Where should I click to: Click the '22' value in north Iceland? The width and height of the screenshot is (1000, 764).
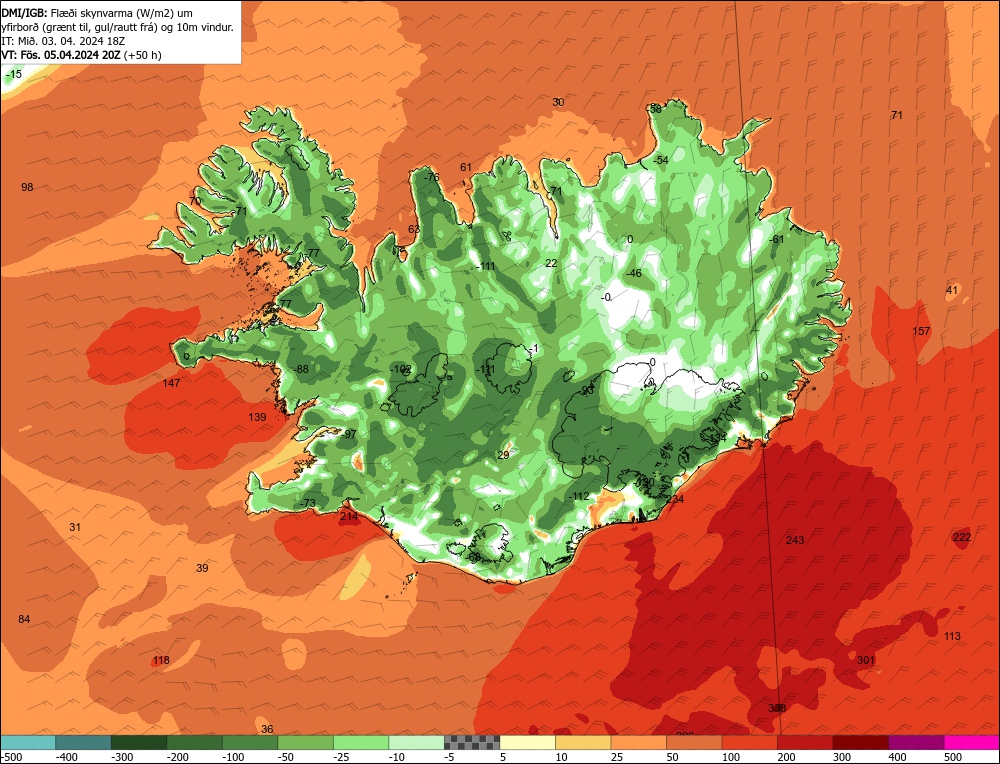[551, 263]
